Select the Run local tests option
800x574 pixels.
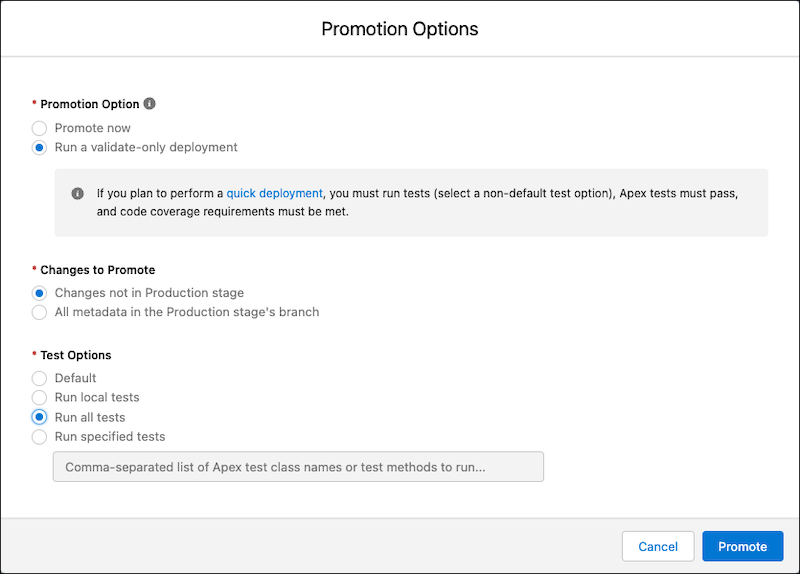[39, 397]
